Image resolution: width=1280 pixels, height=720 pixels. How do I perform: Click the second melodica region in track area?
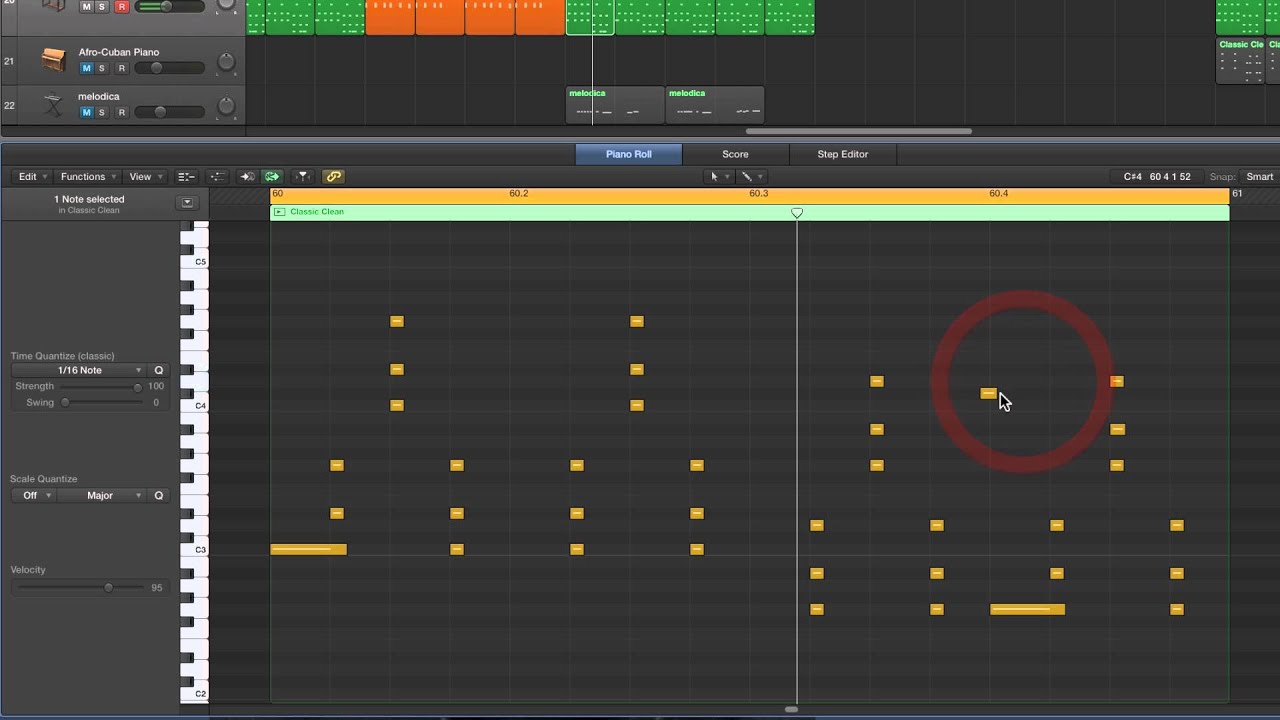coord(715,105)
